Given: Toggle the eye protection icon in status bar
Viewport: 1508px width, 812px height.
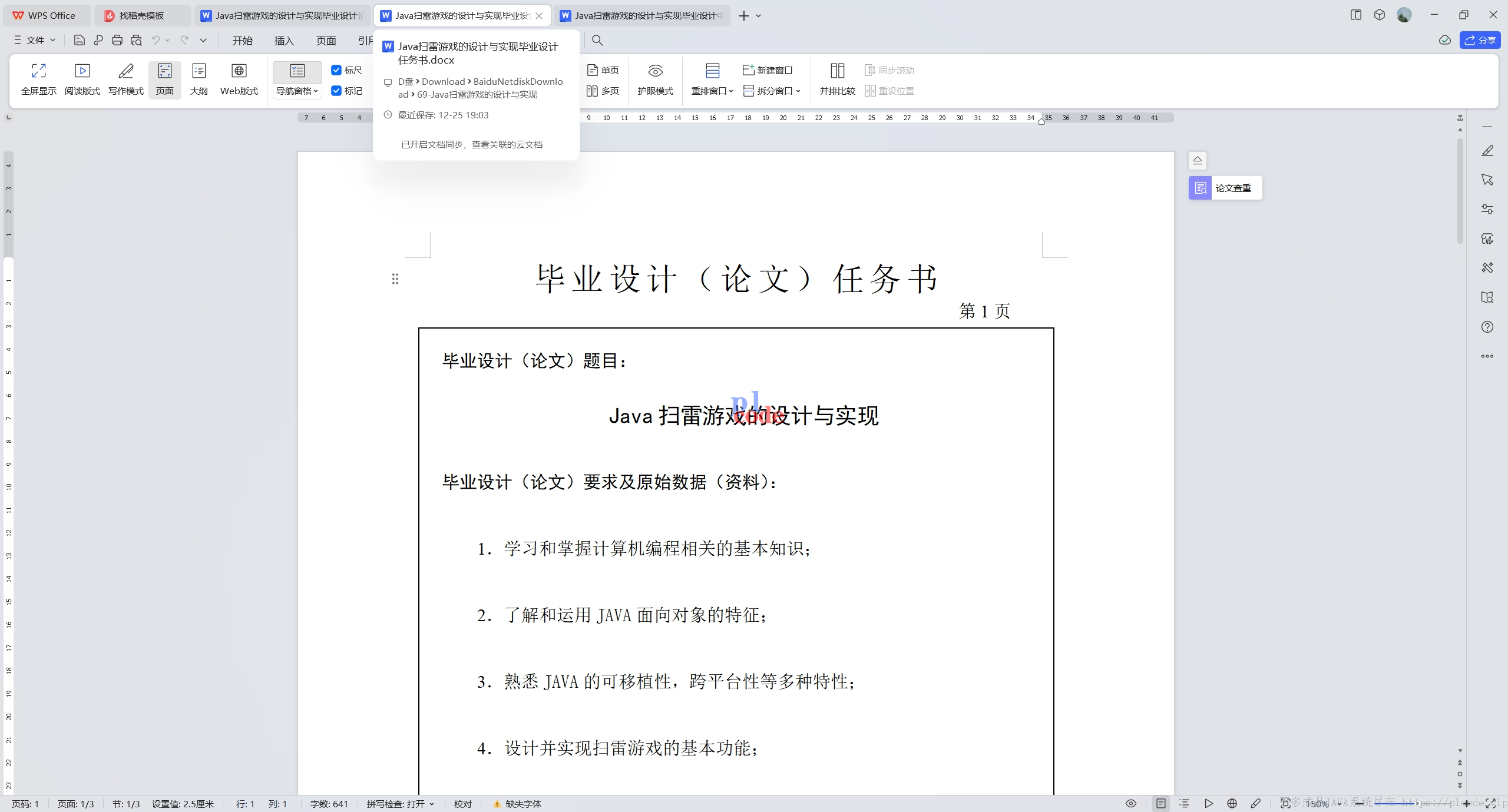Looking at the screenshot, I should (x=1131, y=803).
